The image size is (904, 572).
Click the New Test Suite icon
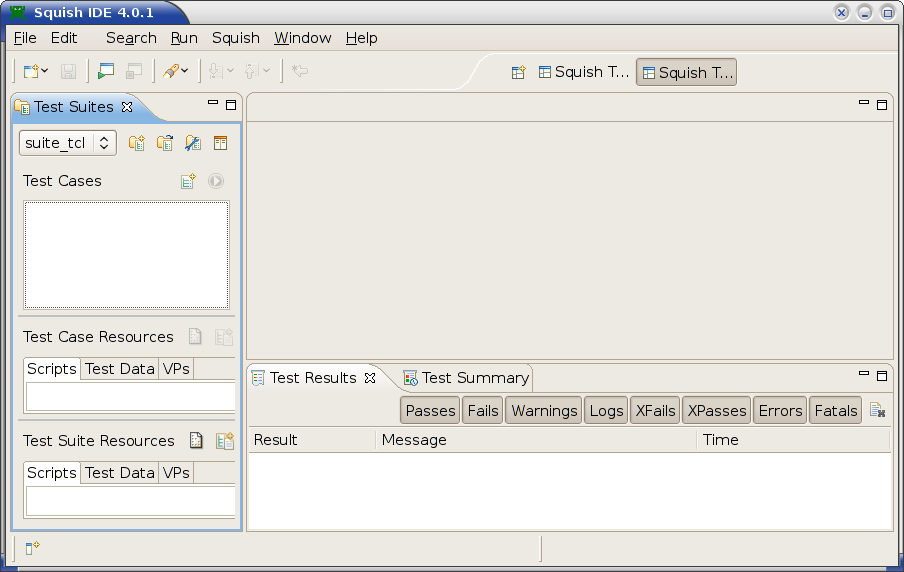[137, 143]
